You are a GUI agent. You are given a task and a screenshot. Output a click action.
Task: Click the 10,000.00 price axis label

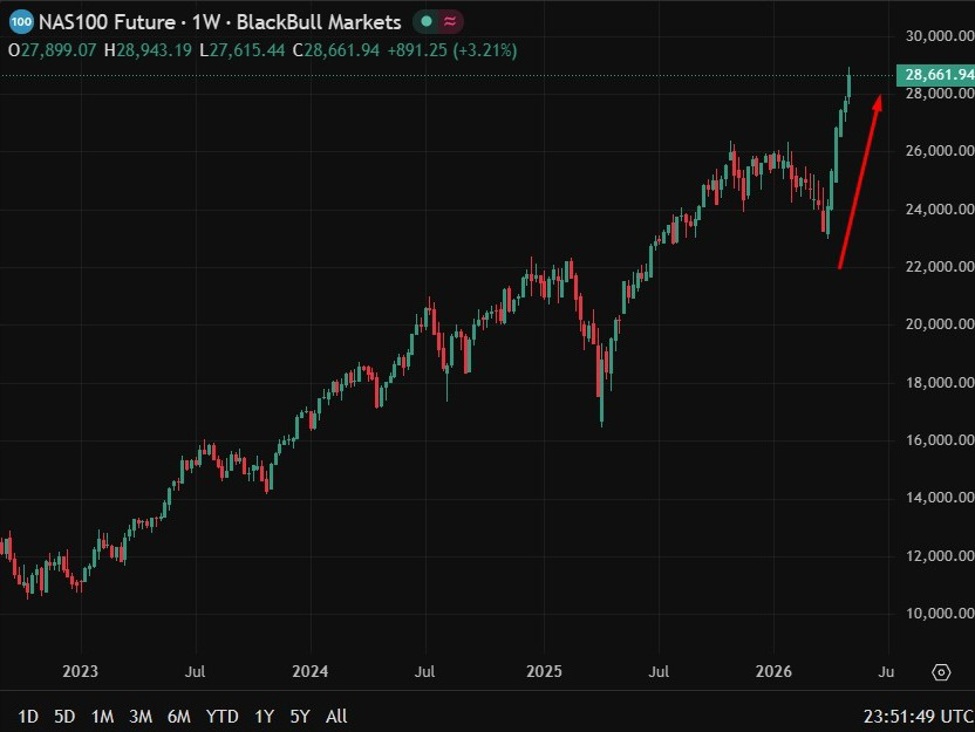(x=940, y=613)
